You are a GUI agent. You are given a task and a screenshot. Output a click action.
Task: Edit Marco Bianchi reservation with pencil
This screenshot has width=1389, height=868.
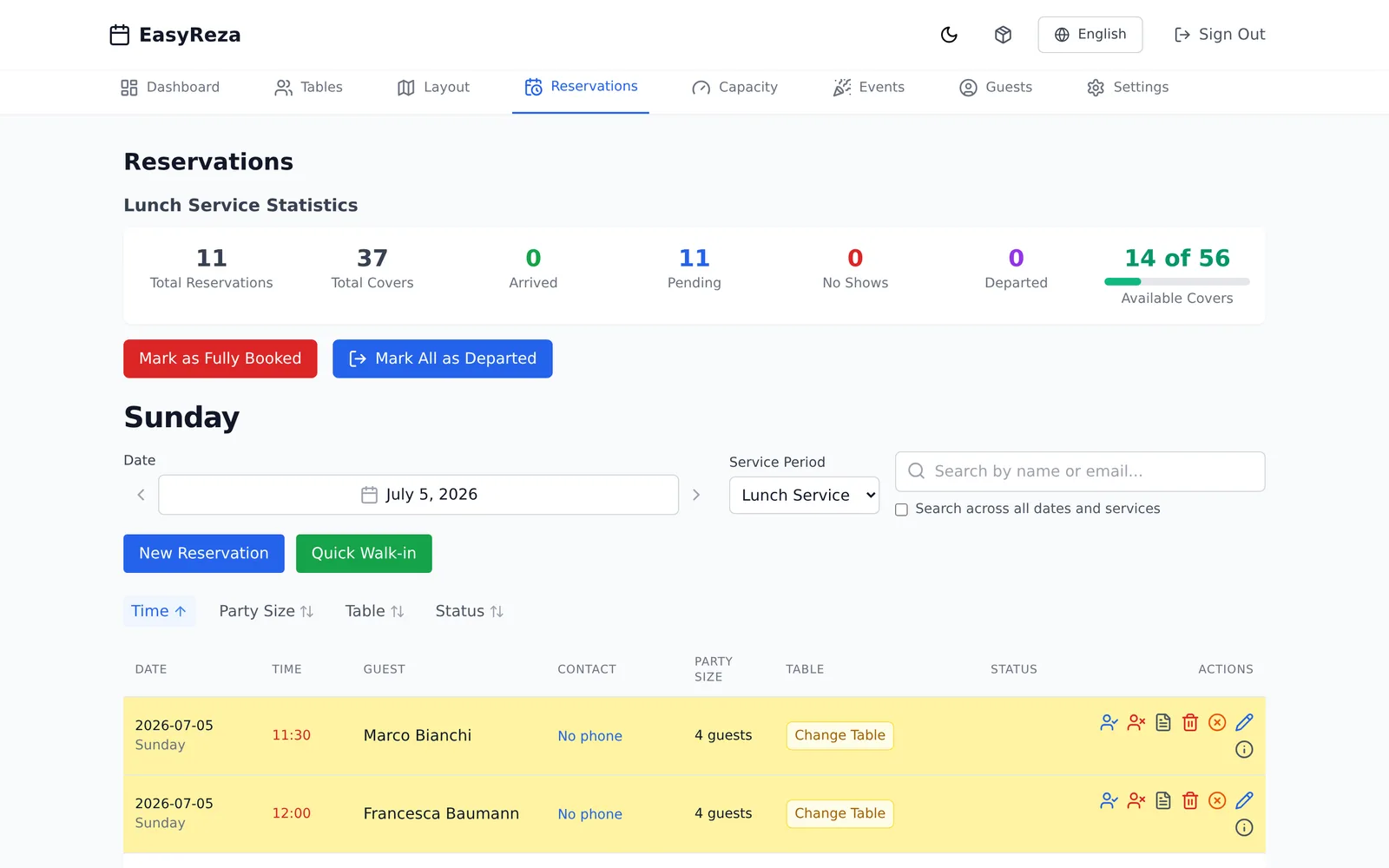(x=1244, y=722)
